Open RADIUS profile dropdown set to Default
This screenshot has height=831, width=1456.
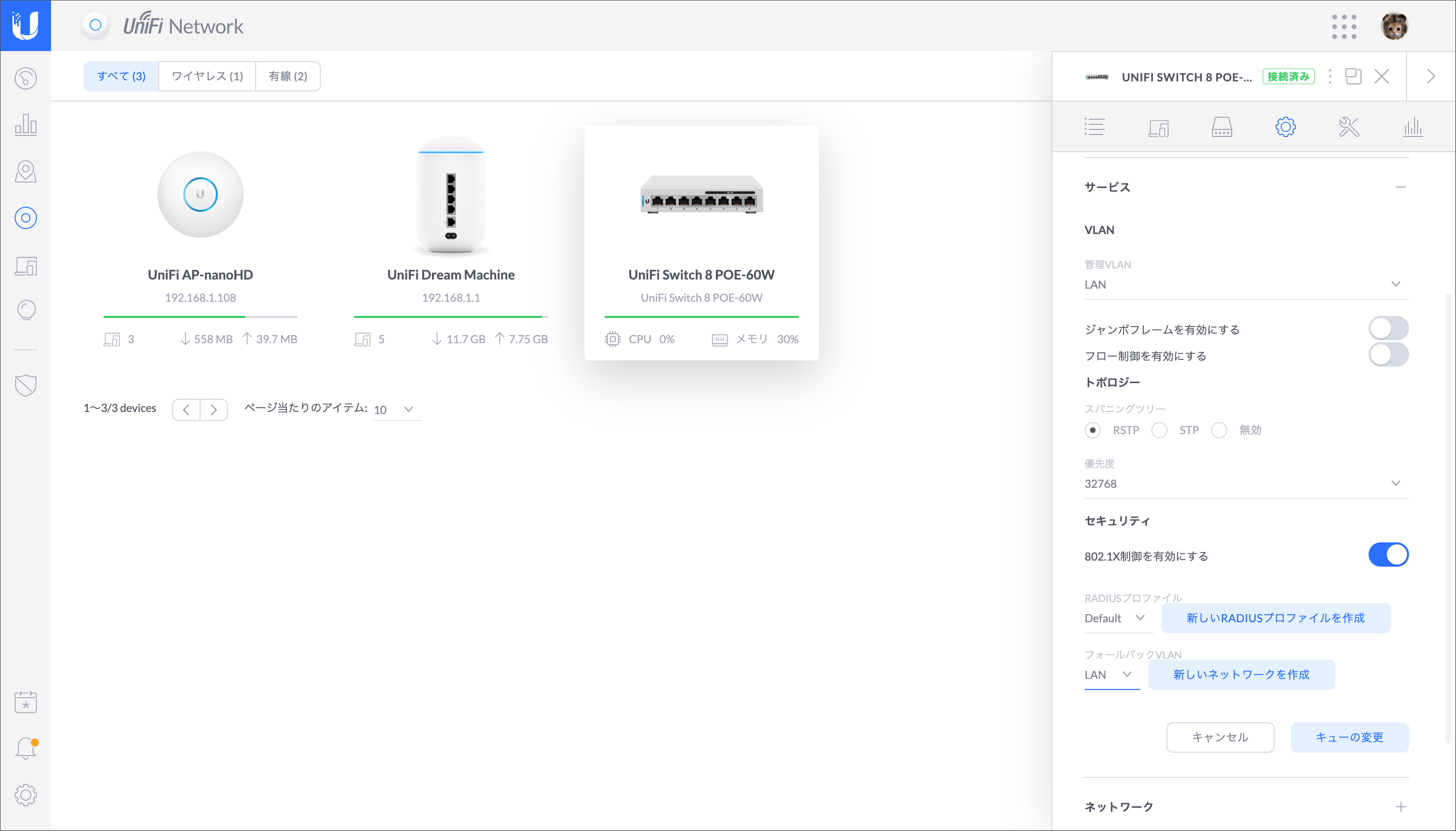coord(1118,618)
